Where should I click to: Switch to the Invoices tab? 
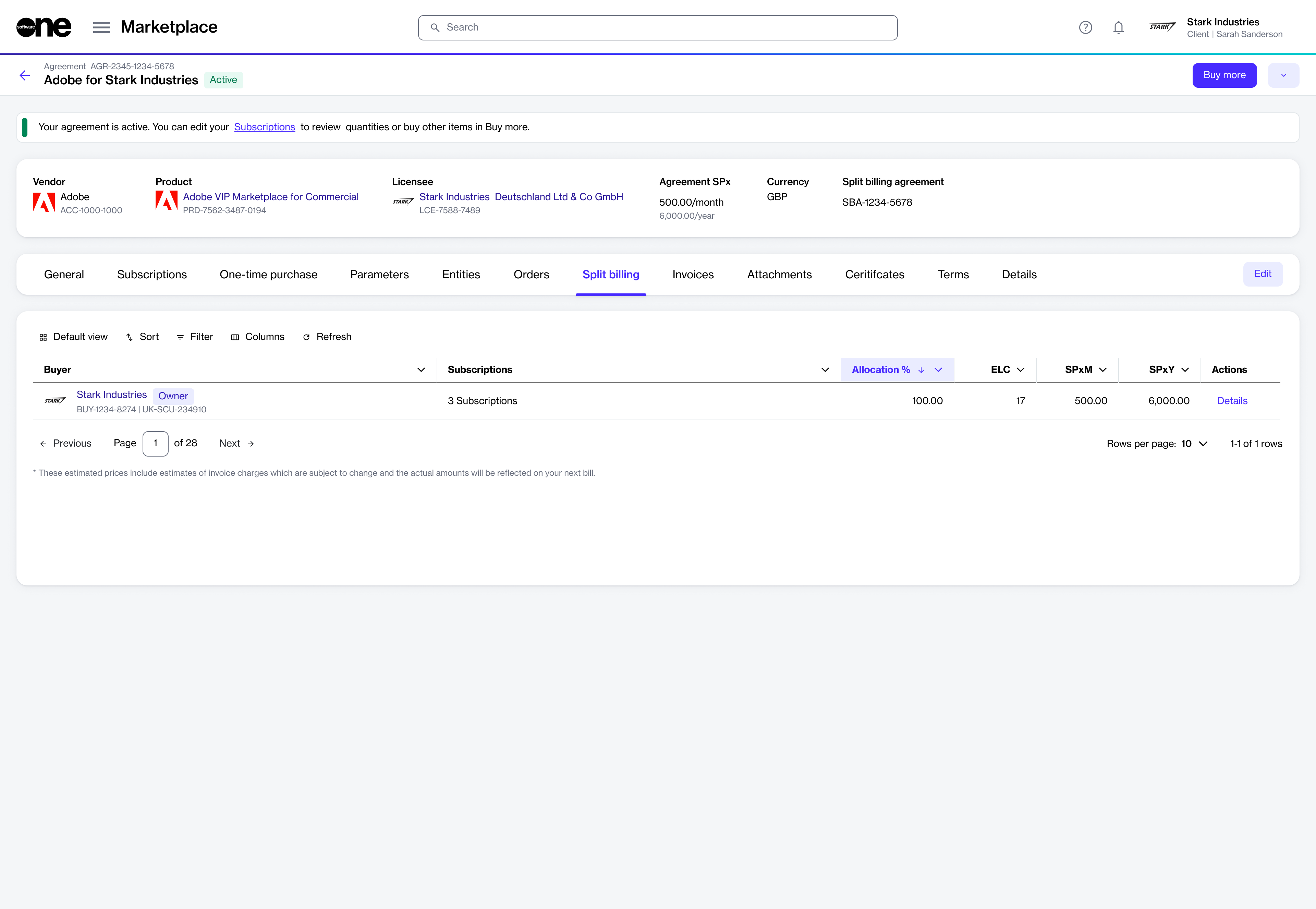pyautogui.click(x=693, y=275)
